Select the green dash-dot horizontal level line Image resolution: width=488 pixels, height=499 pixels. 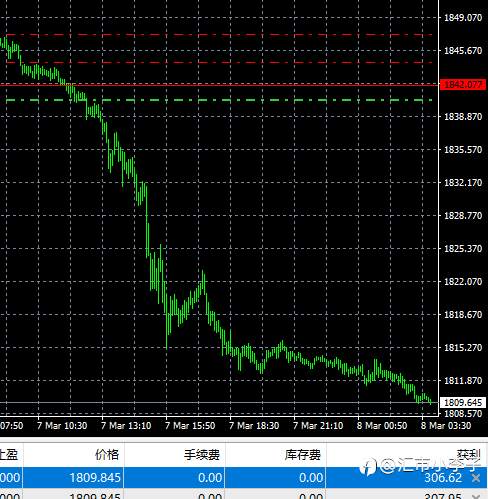tap(219, 100)
